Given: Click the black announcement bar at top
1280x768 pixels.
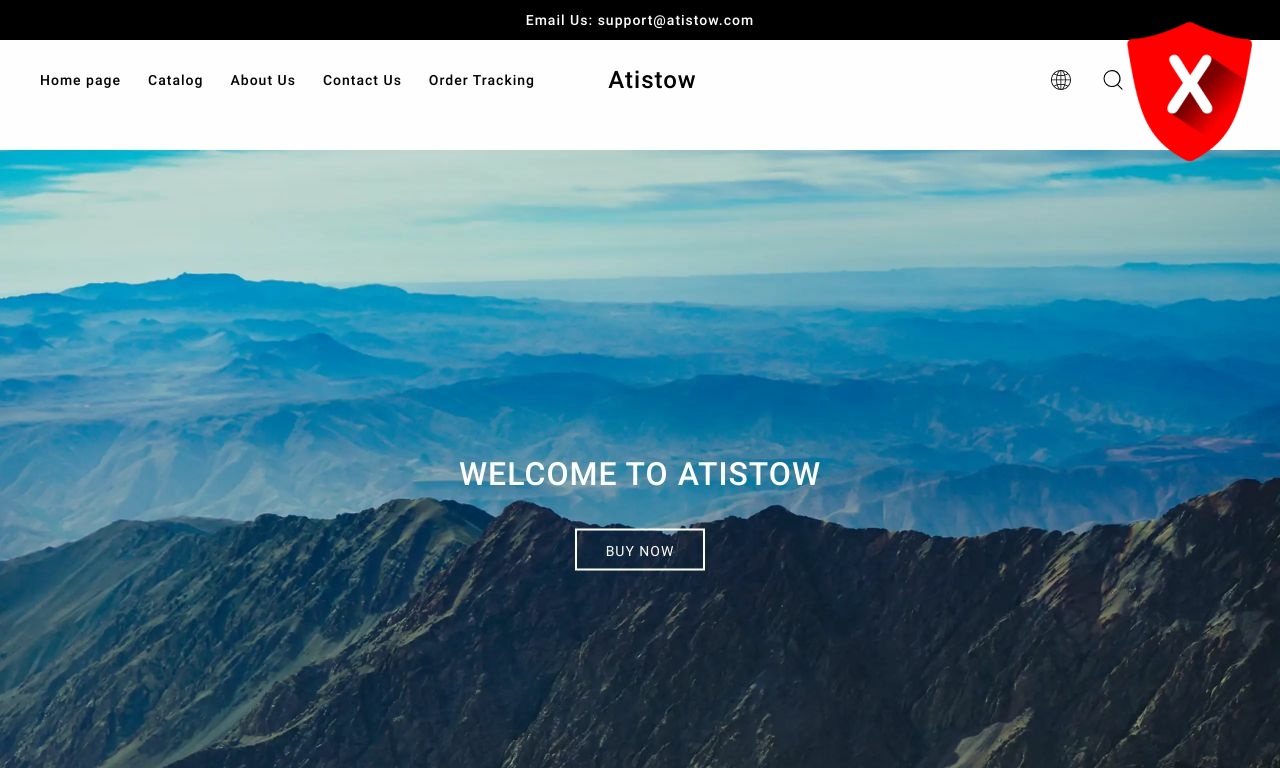Looking at the screenshot, I should click(640, 20).
